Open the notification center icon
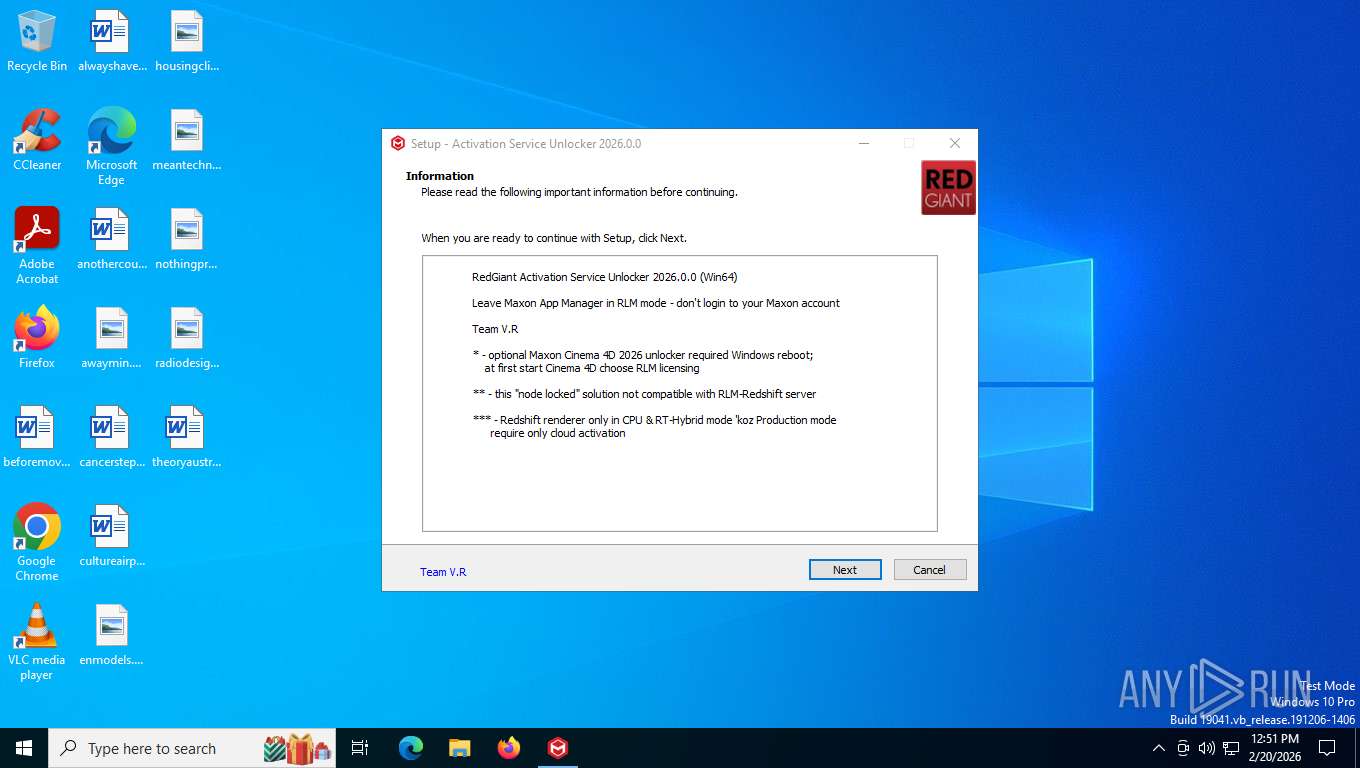The image size is (1360, 768). pos(1327,748)
